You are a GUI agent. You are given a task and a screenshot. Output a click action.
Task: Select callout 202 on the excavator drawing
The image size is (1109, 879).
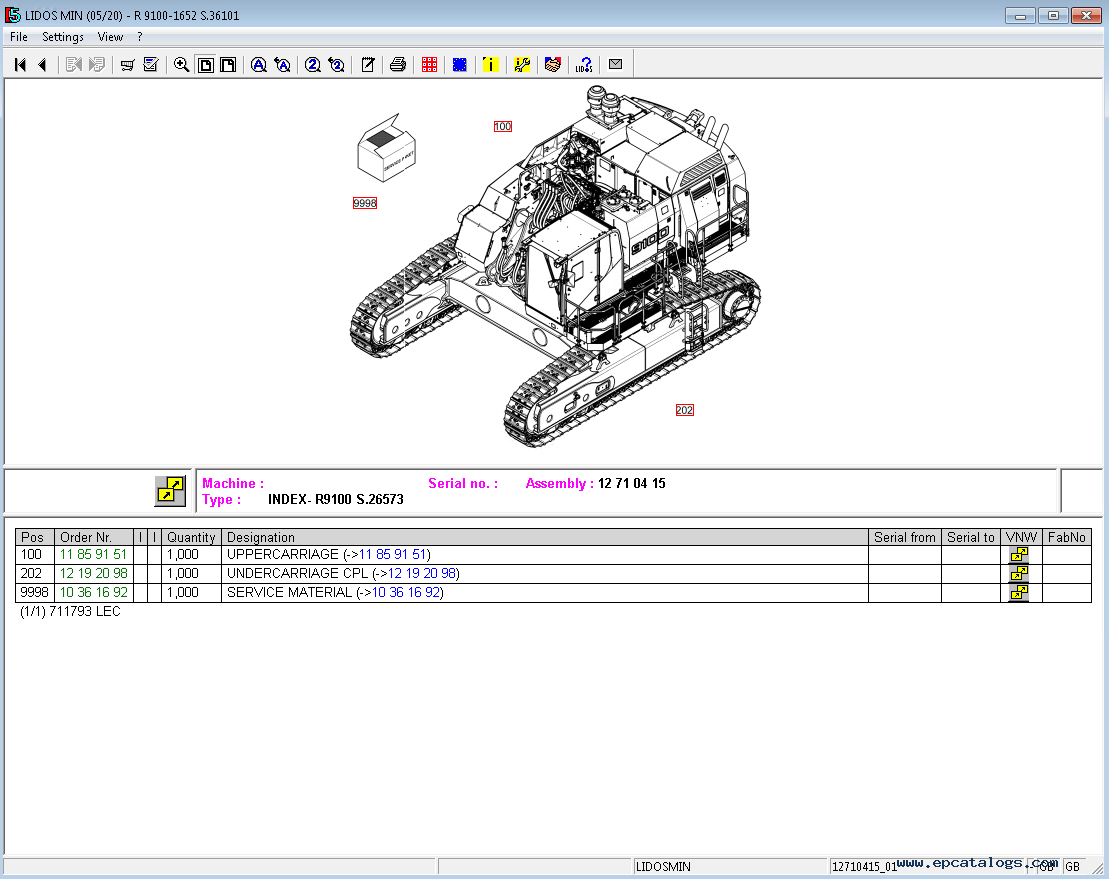click(x=684, y=410)
